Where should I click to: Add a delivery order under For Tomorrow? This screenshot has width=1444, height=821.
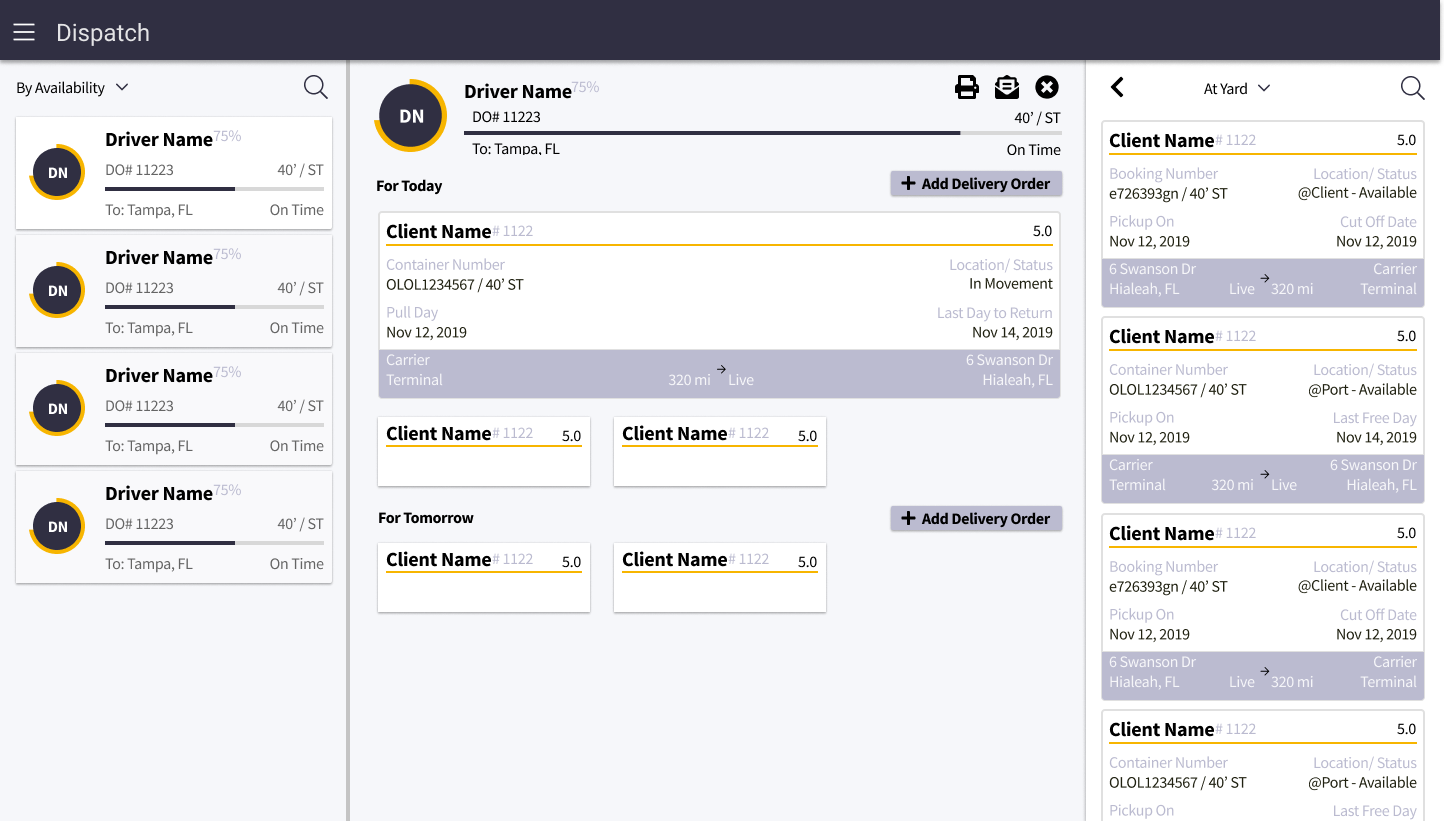[976, 519]
